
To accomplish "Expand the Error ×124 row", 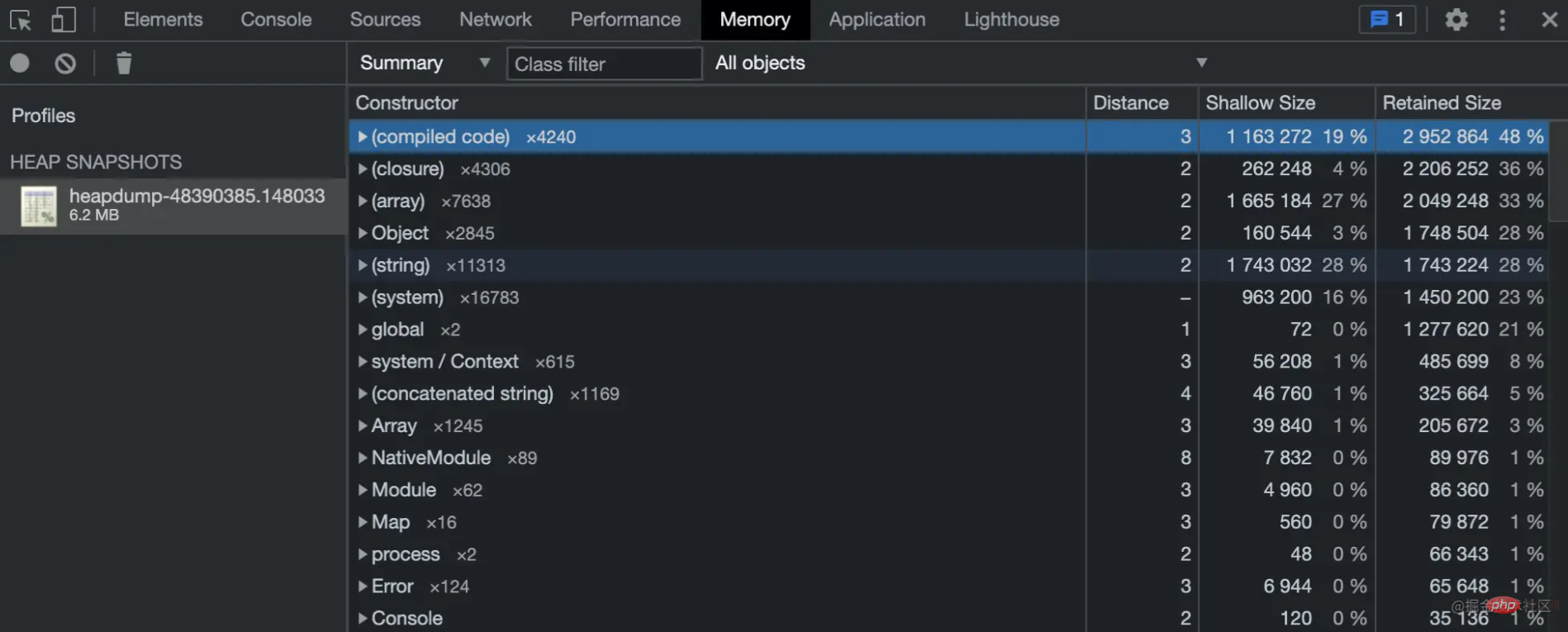I will coord(362,587).
